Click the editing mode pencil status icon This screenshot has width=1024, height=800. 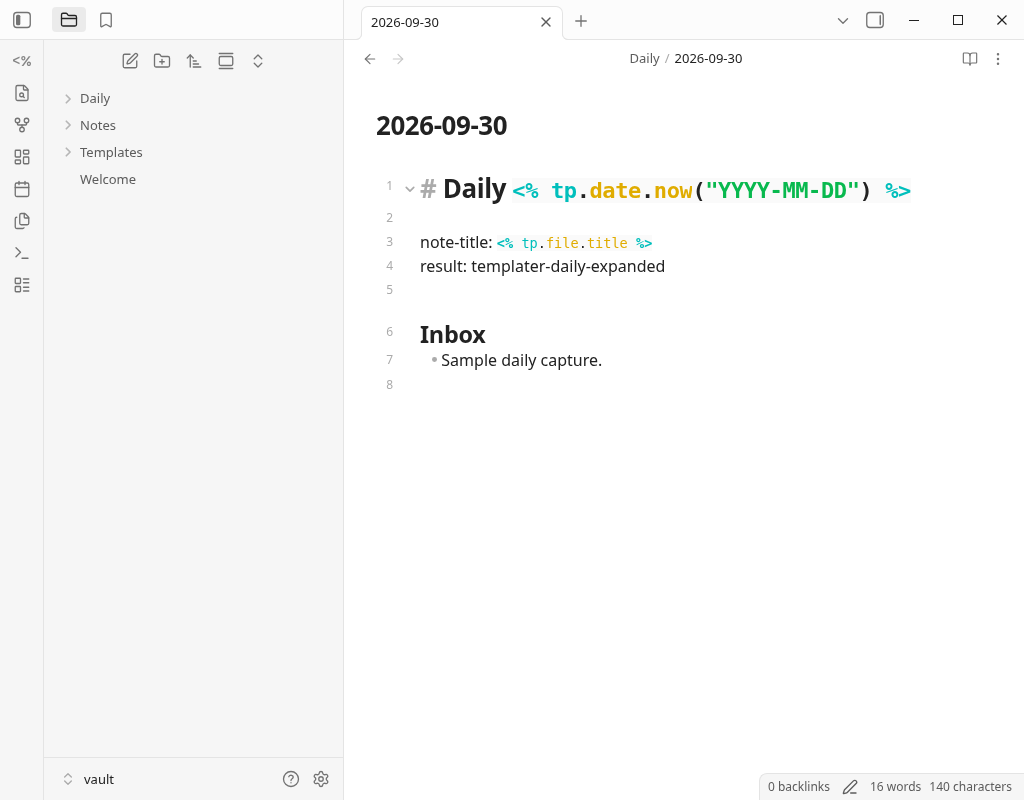[850, 787]
